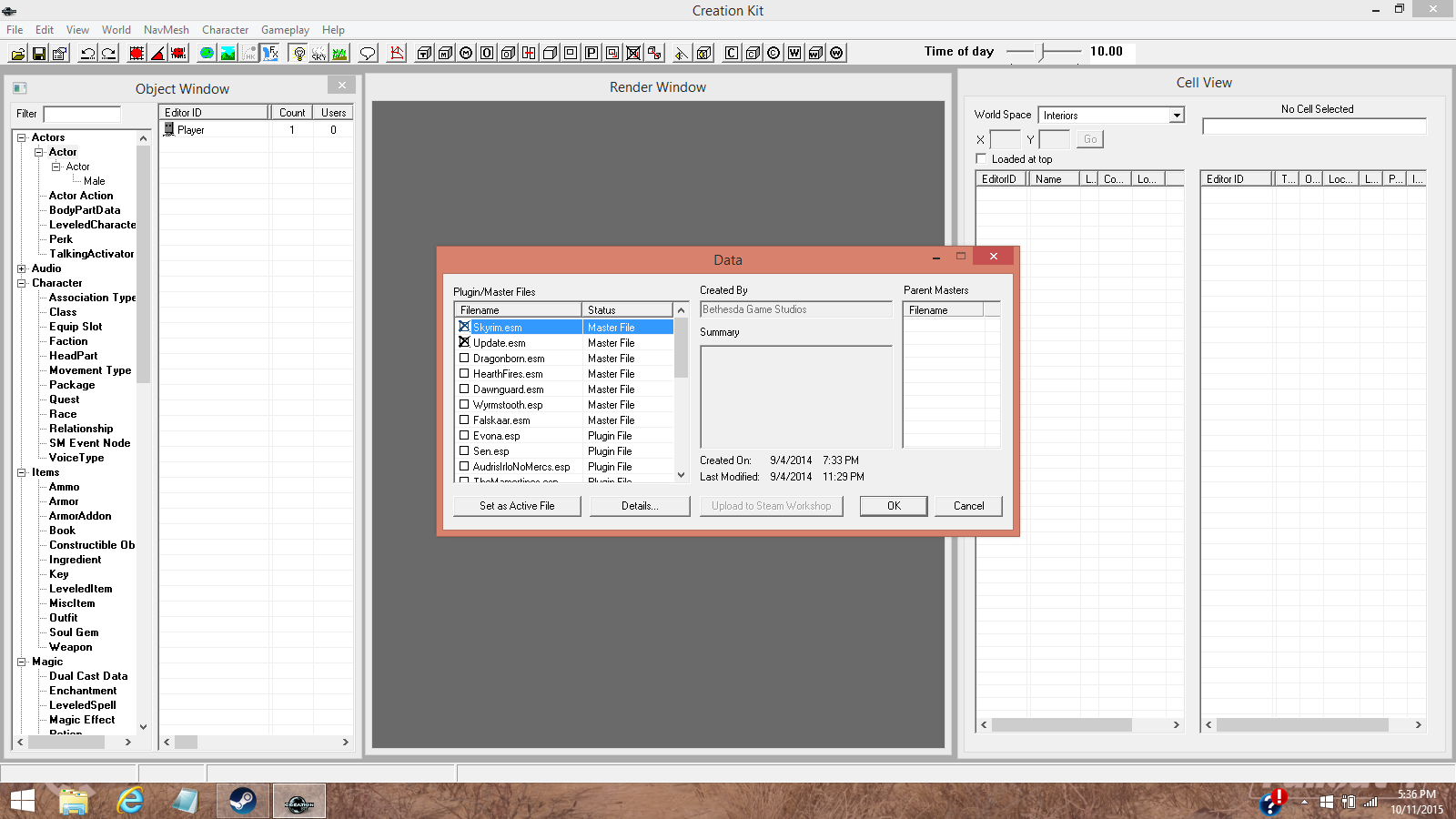Click the square letter C toolbar icon
Viewport: 1456px width, 819px height.
[x=732, y=53]
